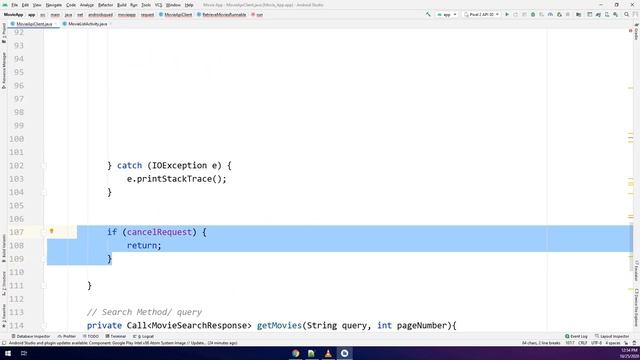640x360 pixels.
Task: Click the fold marker on line 111
Action: 44,286
